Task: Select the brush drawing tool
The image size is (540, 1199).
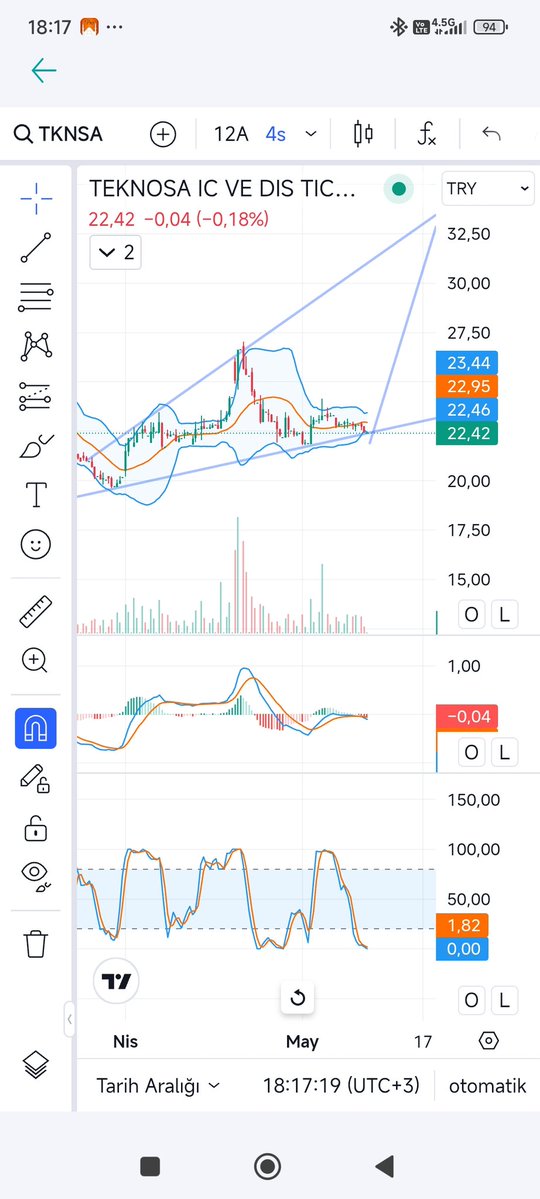Action: pyautogui.click(x=36, y=445)
